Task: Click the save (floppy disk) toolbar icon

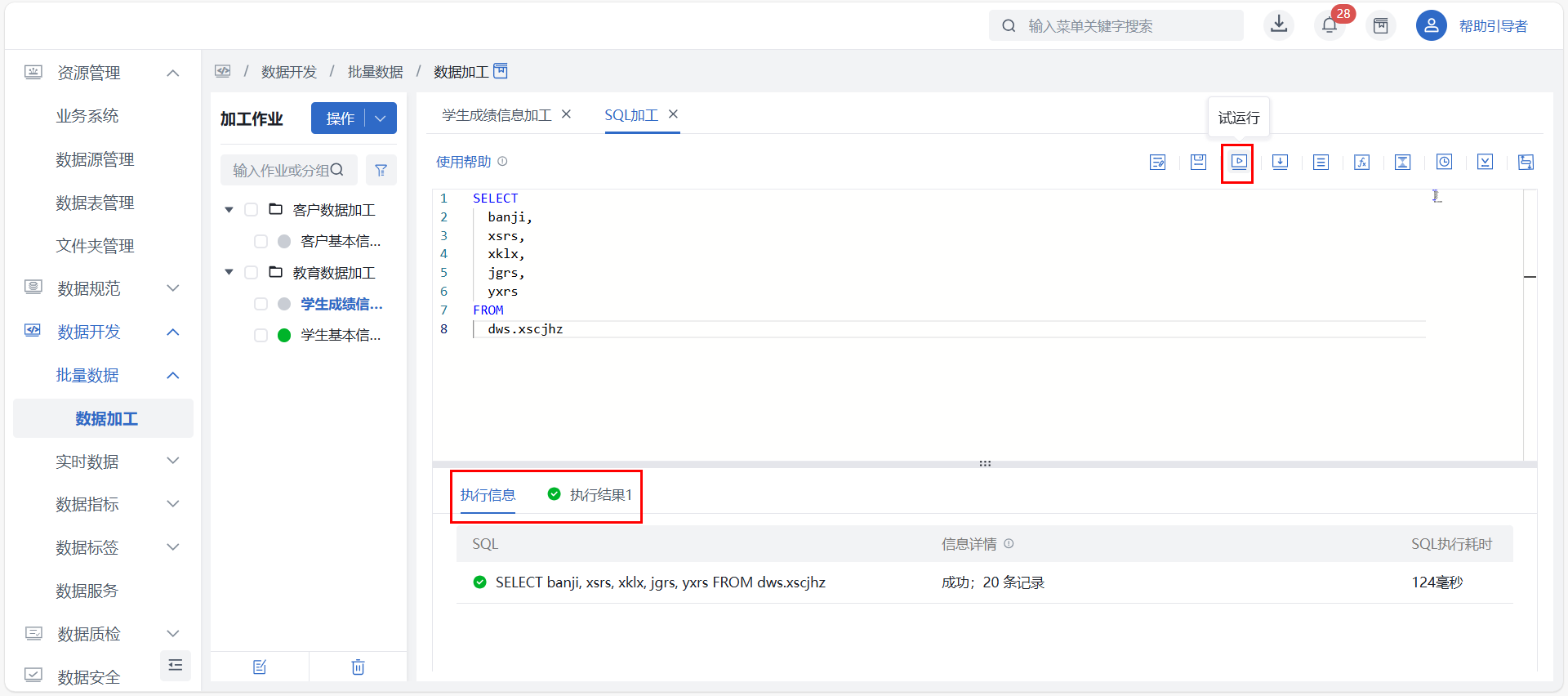Action: tap(1198, 162)
